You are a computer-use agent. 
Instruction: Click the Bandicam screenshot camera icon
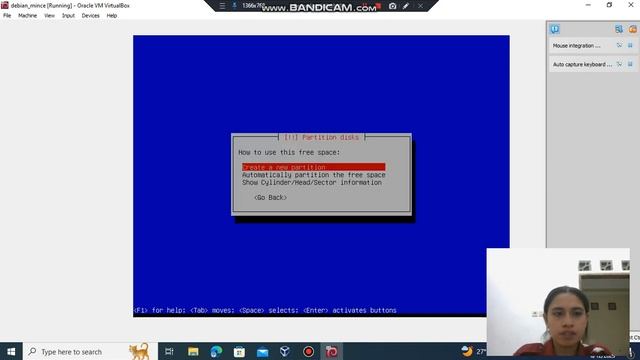tap(393, 6)
